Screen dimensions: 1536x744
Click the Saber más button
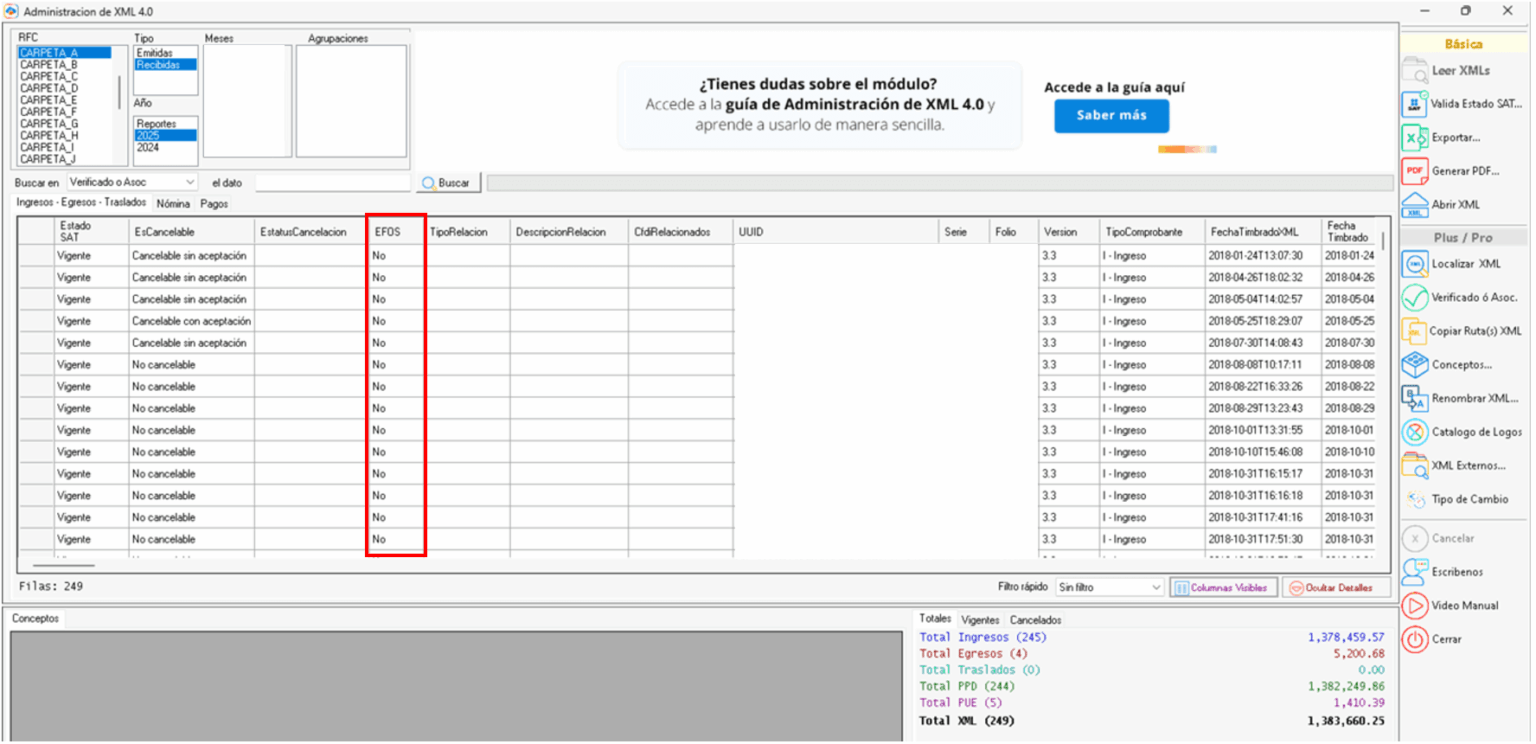coord(1111,116)
